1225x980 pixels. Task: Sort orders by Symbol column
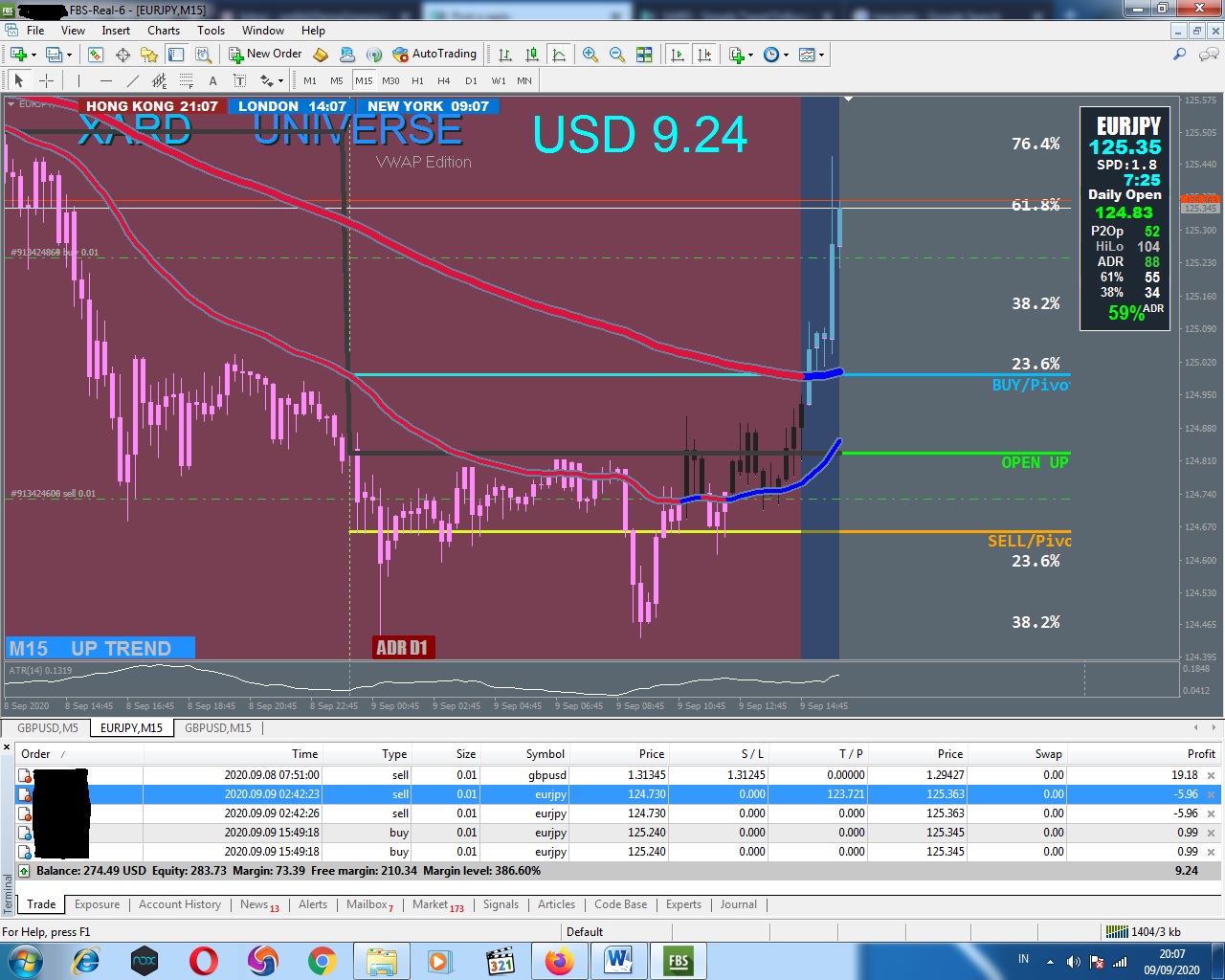pos(546,754)
